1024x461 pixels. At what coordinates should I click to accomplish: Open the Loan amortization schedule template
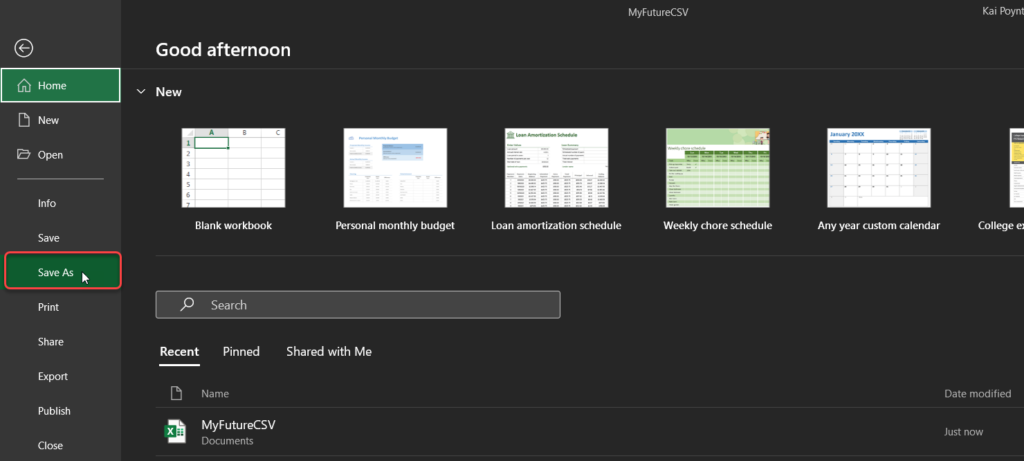[x=556, y=167]
